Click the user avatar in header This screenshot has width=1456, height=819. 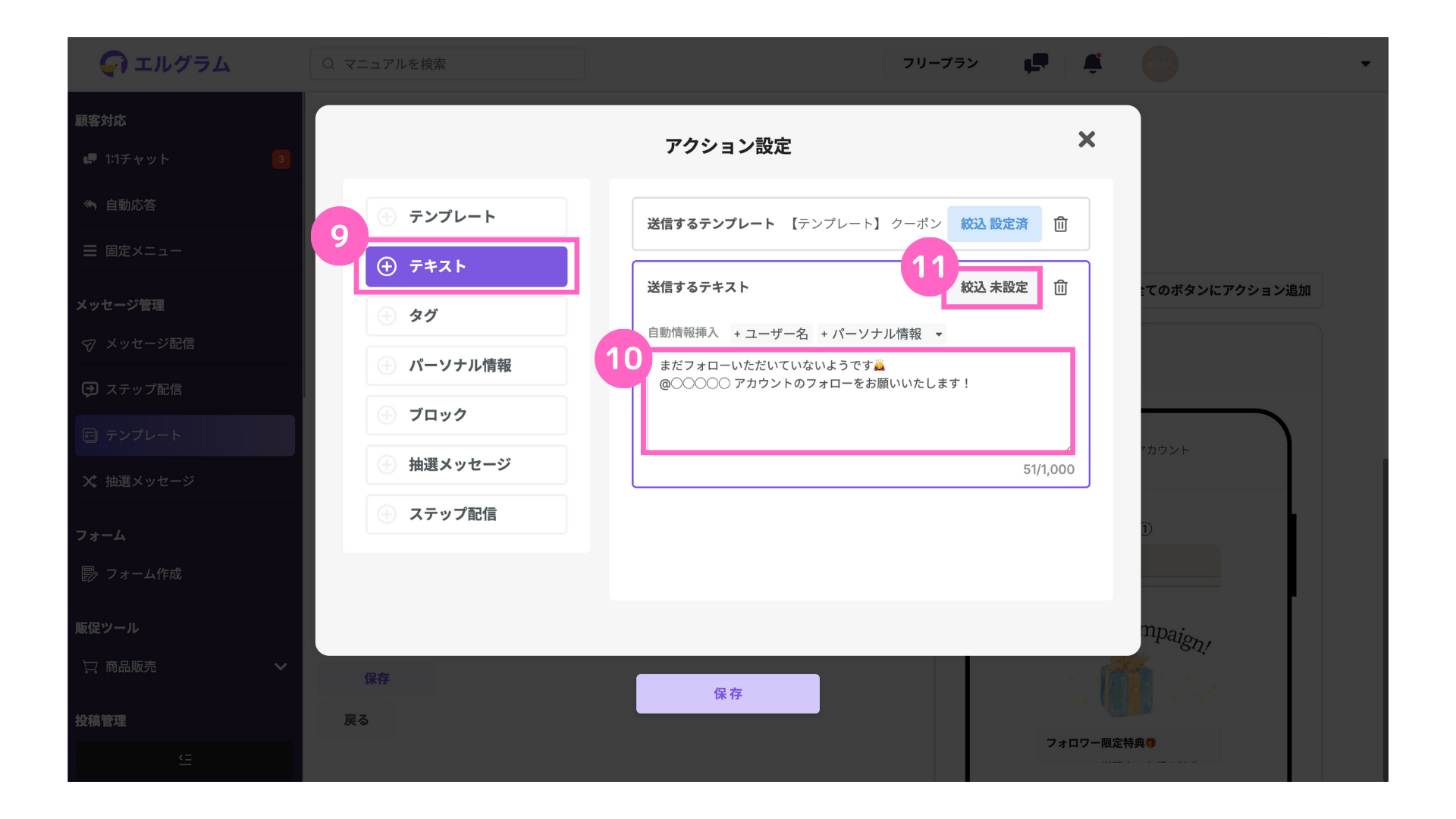1159,64
